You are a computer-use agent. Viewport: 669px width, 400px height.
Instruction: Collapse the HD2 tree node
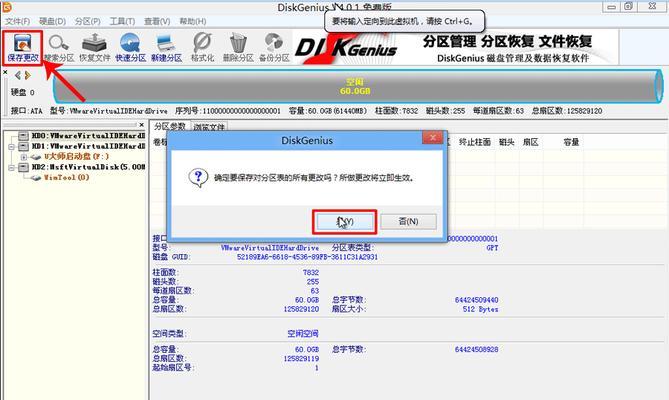[x=12, y=168]
